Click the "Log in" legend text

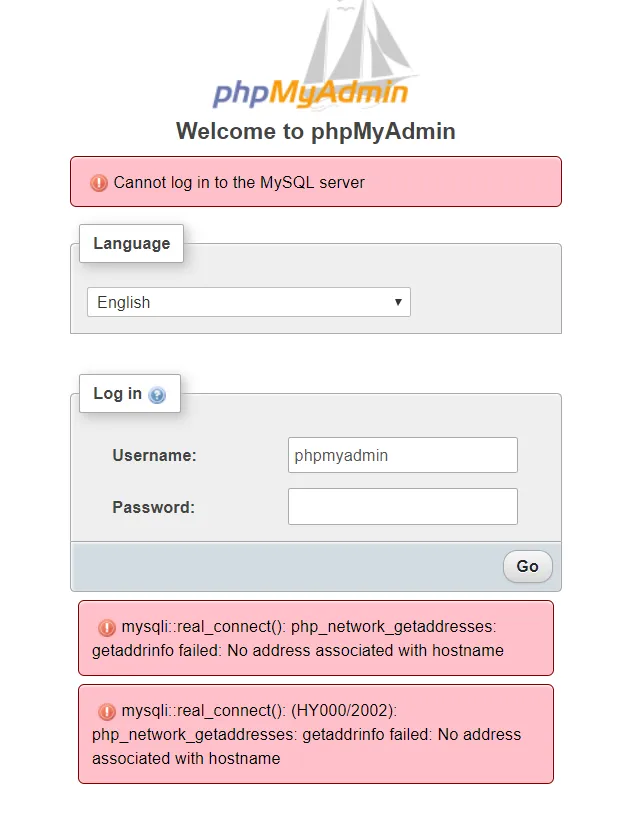[x=118, y=394]
